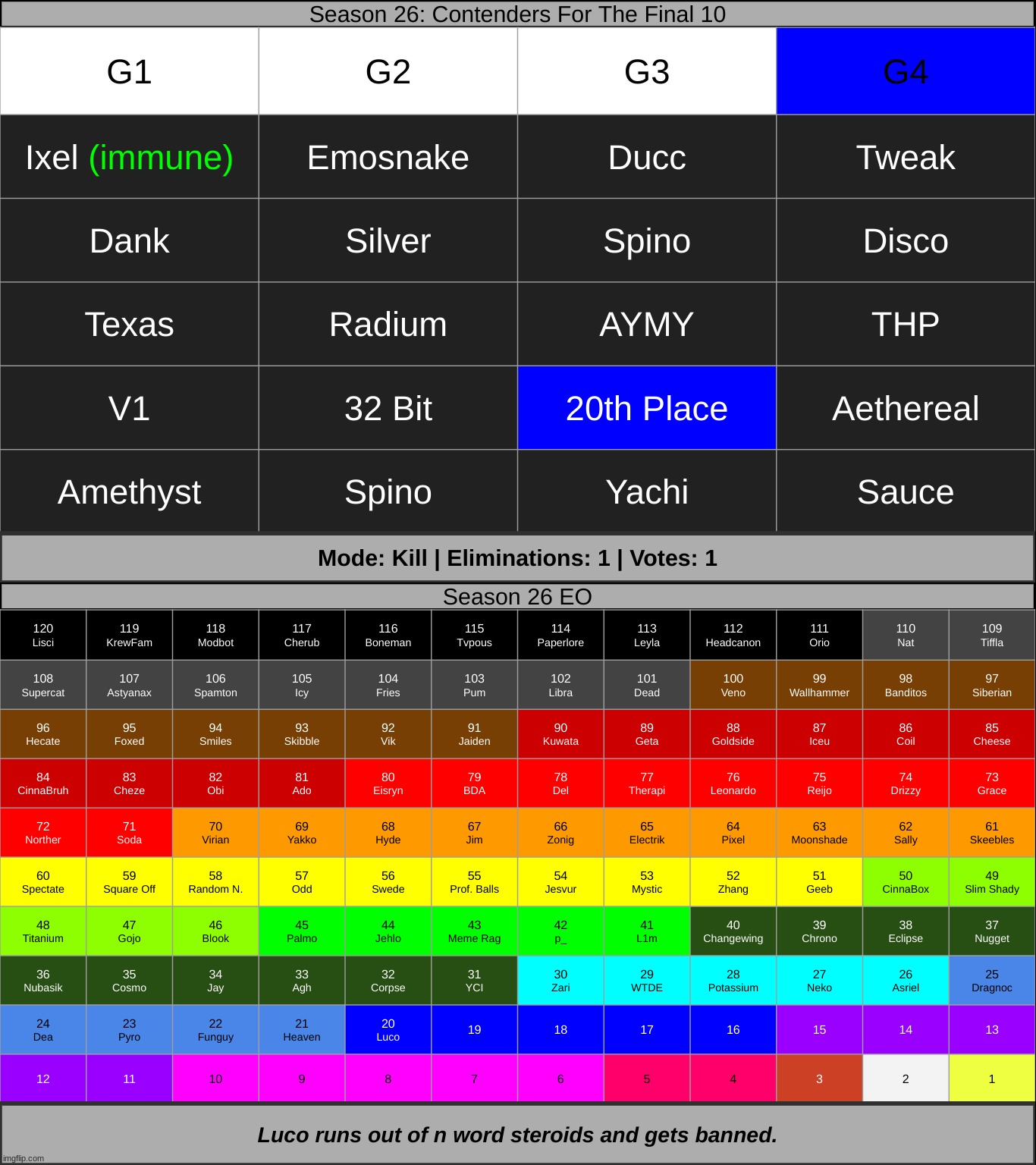Click the G1 column header

[129, 71]
